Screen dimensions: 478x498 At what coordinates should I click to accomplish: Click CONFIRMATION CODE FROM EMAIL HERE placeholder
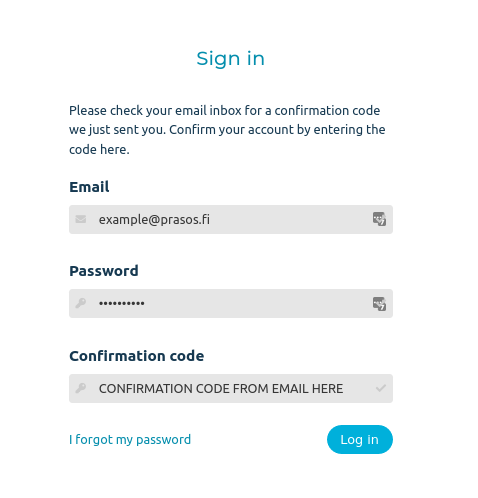(221, 389)
